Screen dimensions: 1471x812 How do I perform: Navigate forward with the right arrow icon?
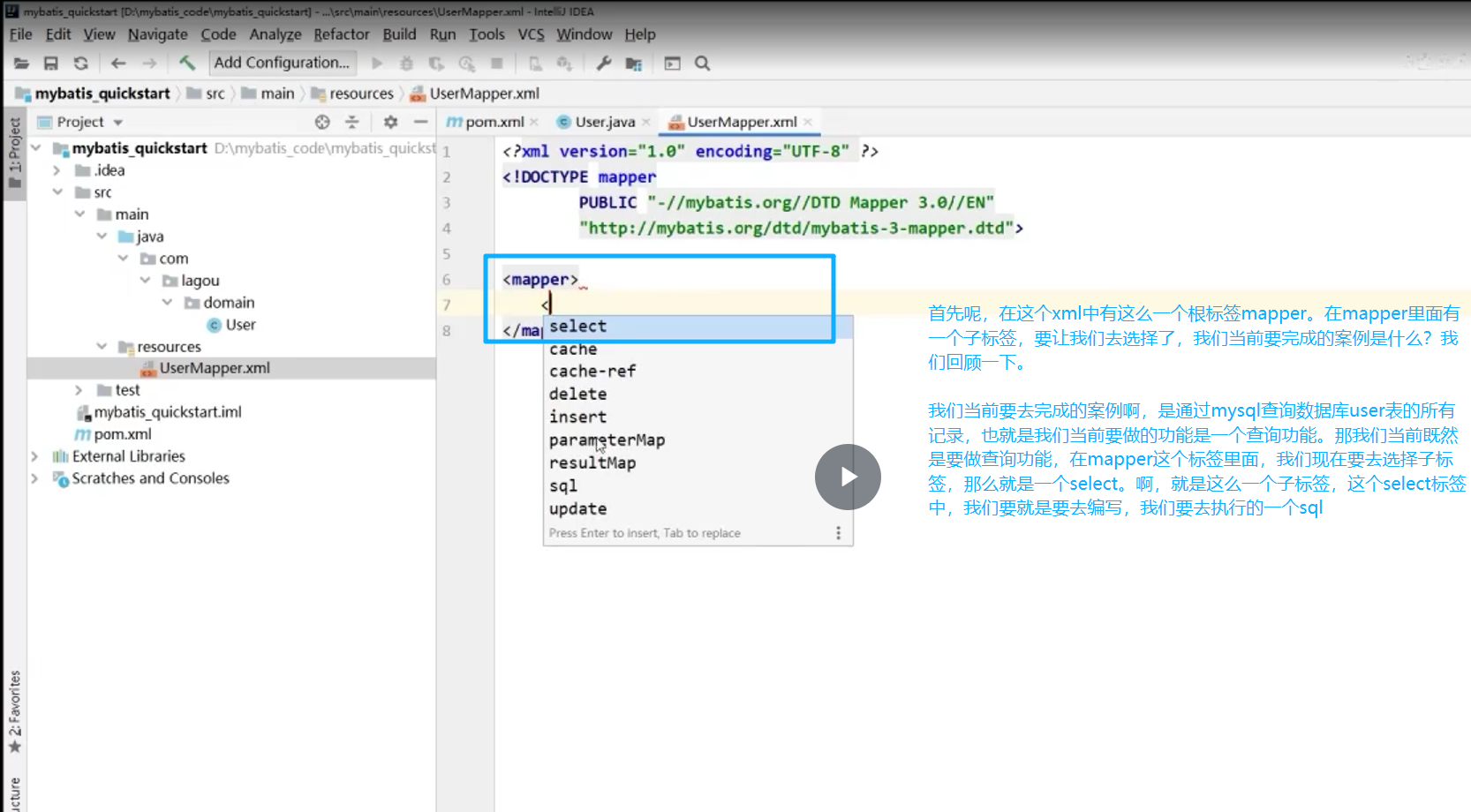[149, 64]
